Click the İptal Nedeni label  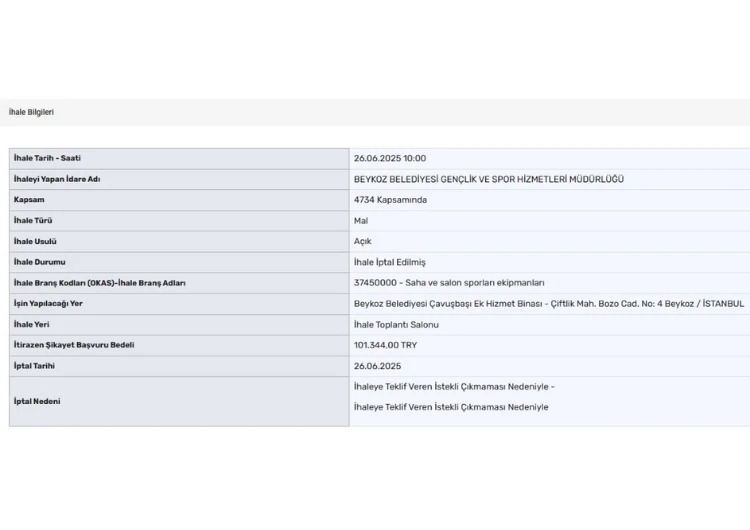tap(37, 401)
